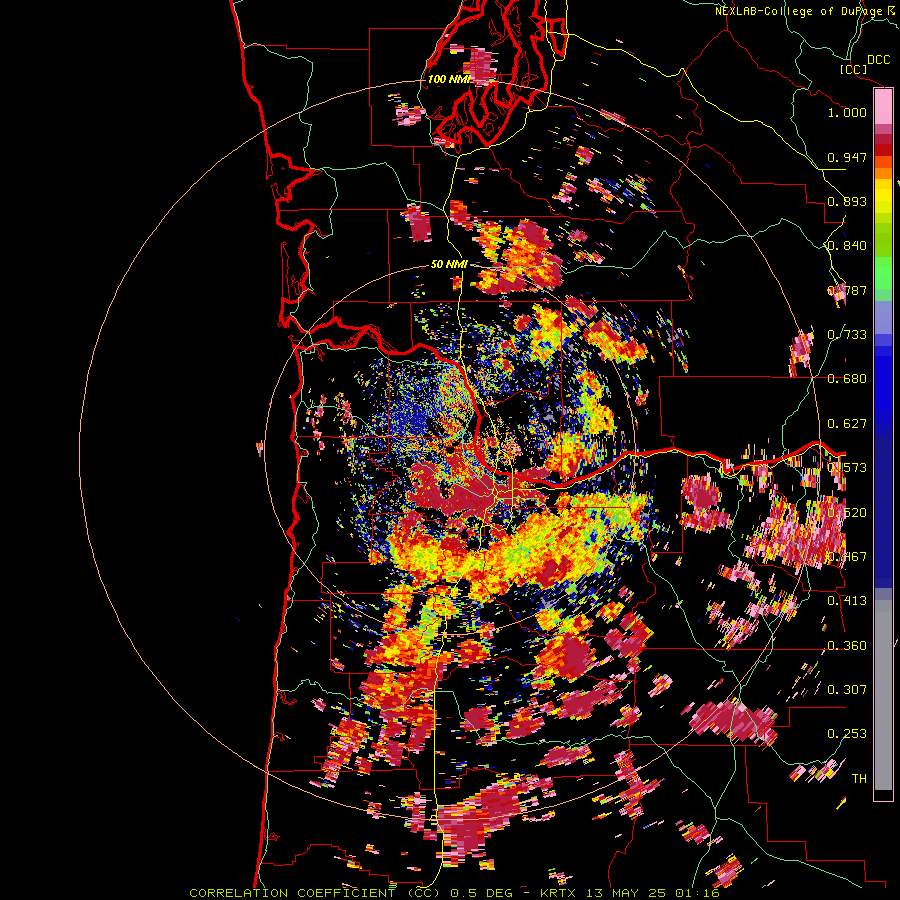Screen dimensions: 900x900
Task: Click the 0.413 color scale value
Action: tap(847, 601)
